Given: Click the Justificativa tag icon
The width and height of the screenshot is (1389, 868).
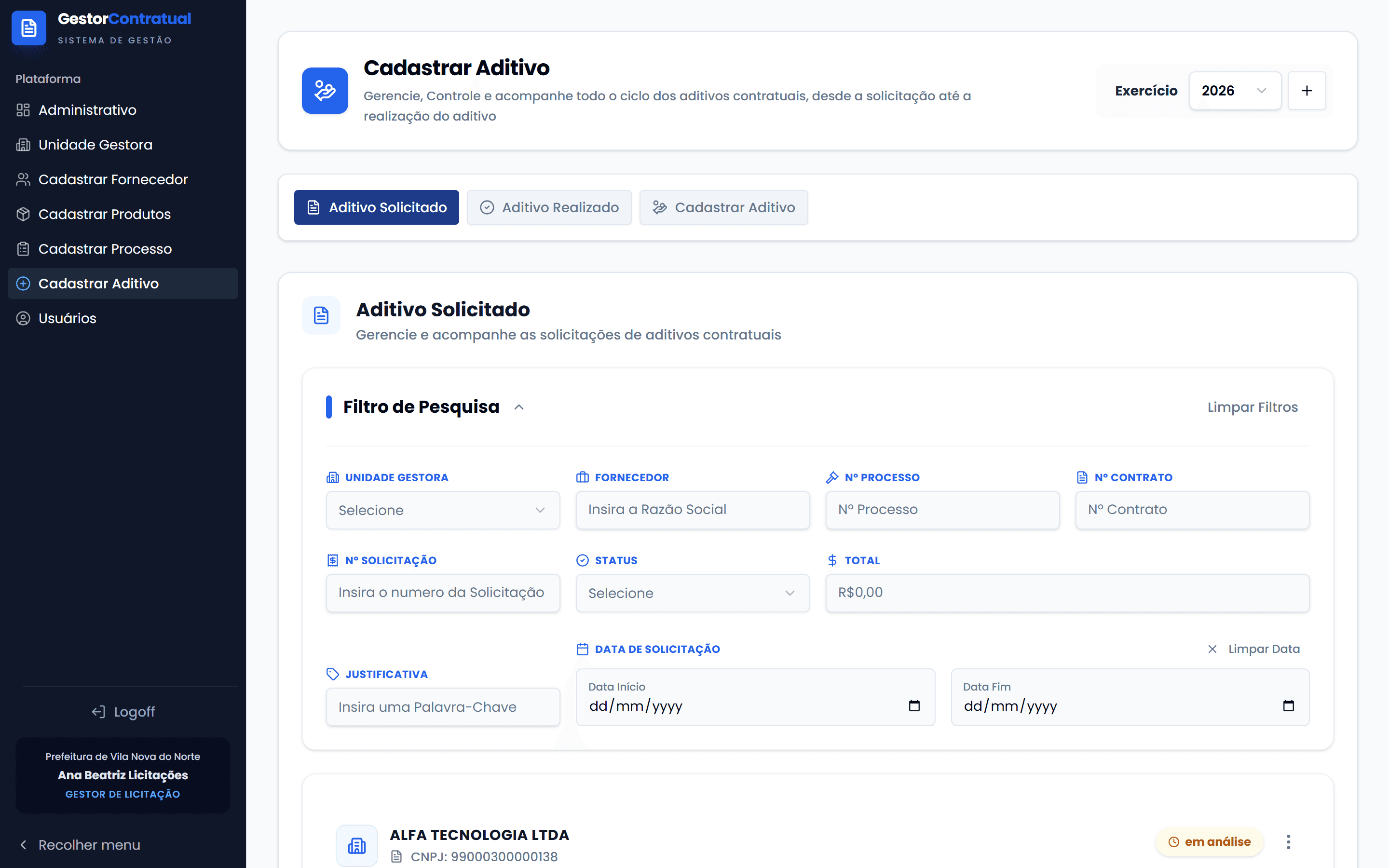Looking at the screenshot, I should [x=332, y=674].
